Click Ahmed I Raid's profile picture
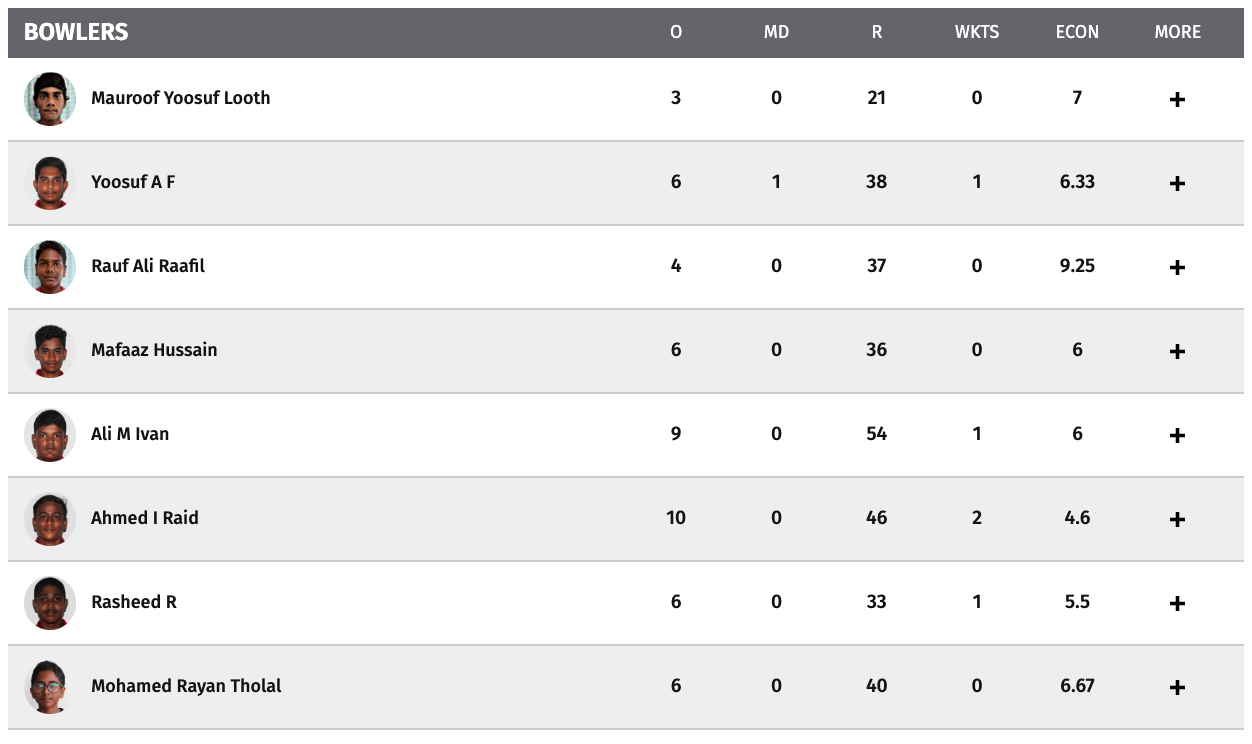Image resolution: width=1252 pixels, height=744 pixels. point(50,519)
